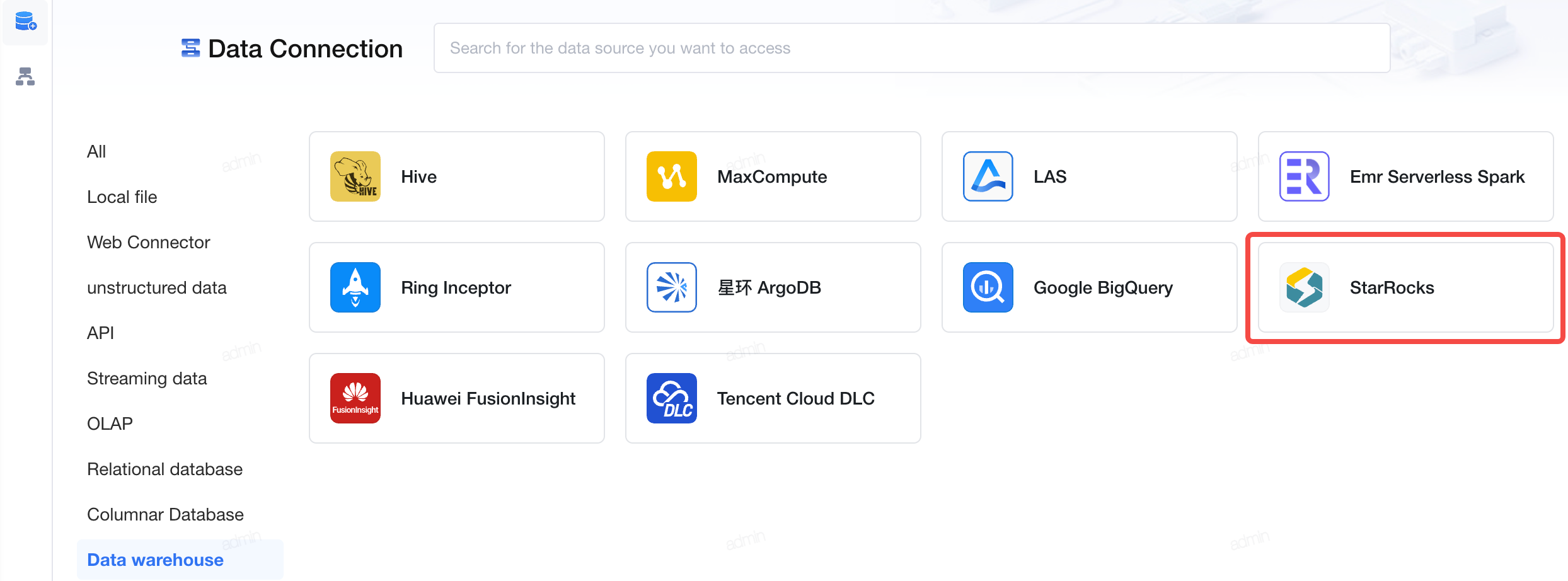The image size is (1568, 581).
Task: Click the LAS blue triangle icon
Action: (x=988, y=176)
